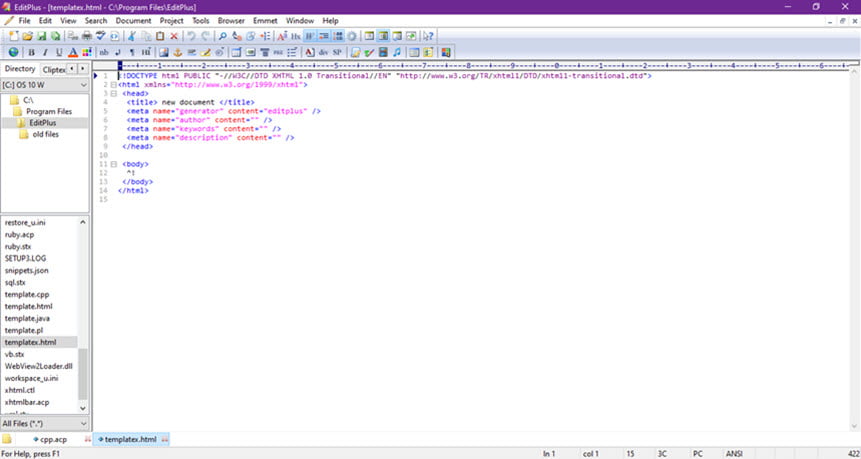Image resolution: width=861 pixels, height=459 pixels.
Task: Select the templatex.html document tab
Action: tap(130, 439)
